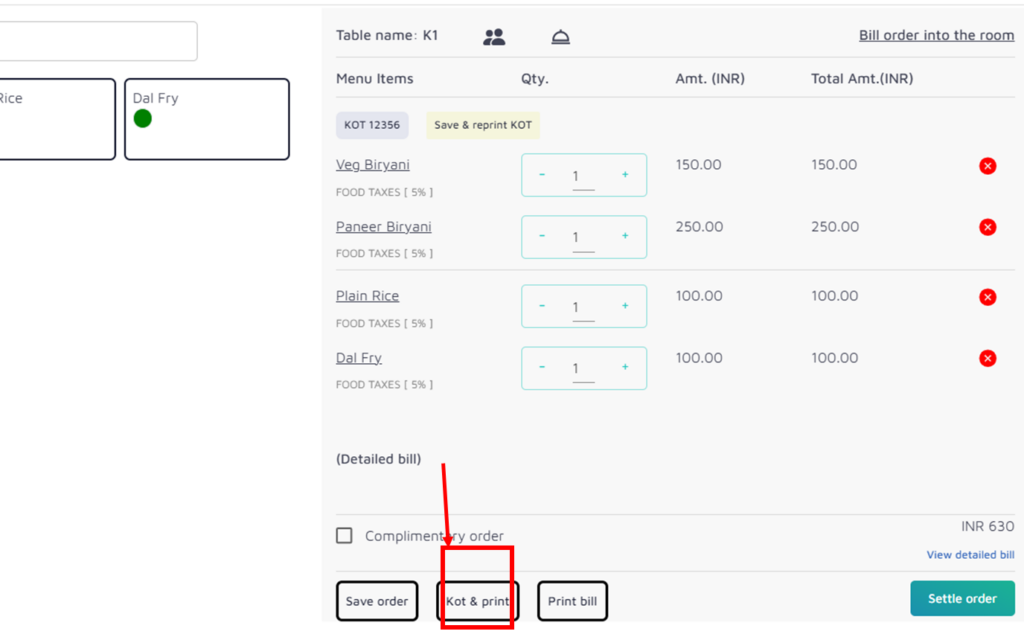Decrease Paneer Biryani quantity with minus
Image resolution: width=1024 pixels, height=640 pixels.
pos(542,236)
